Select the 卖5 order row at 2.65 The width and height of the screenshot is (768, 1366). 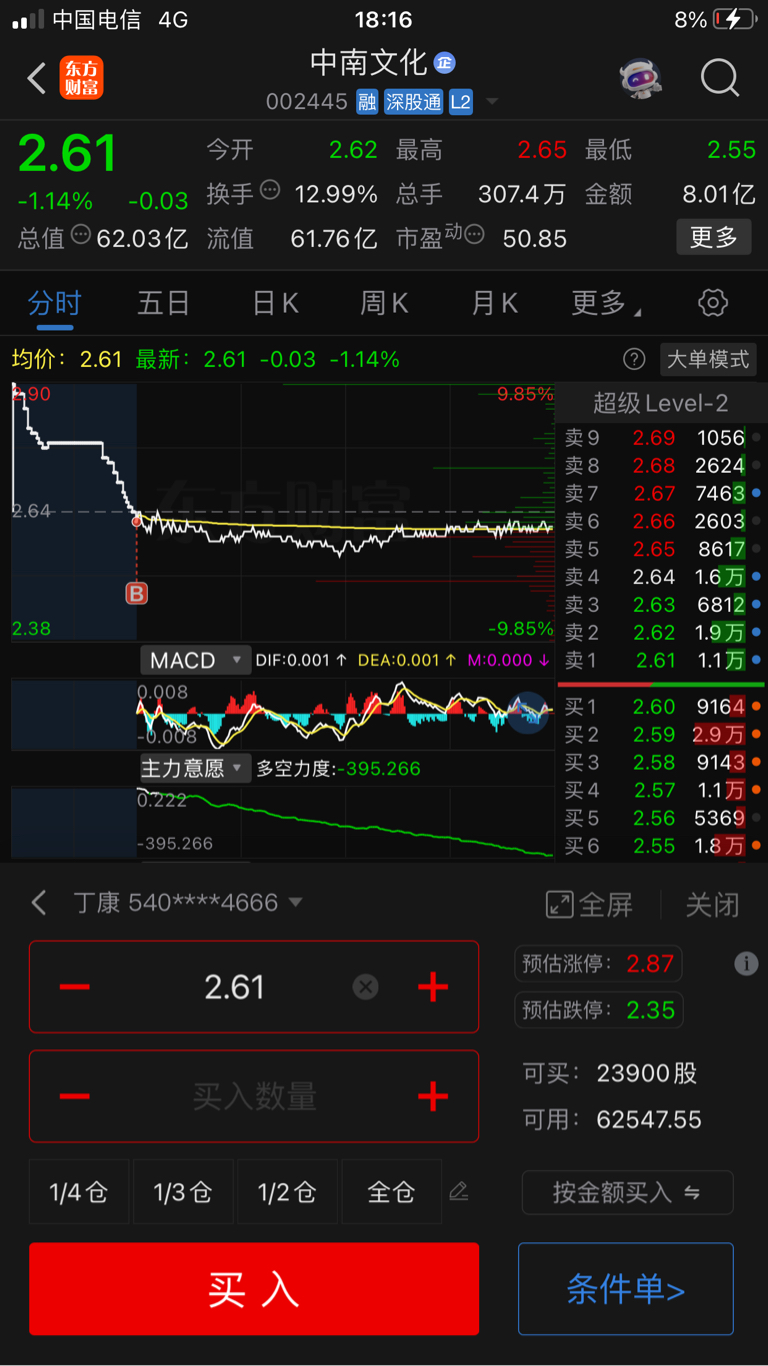point(661,549)
